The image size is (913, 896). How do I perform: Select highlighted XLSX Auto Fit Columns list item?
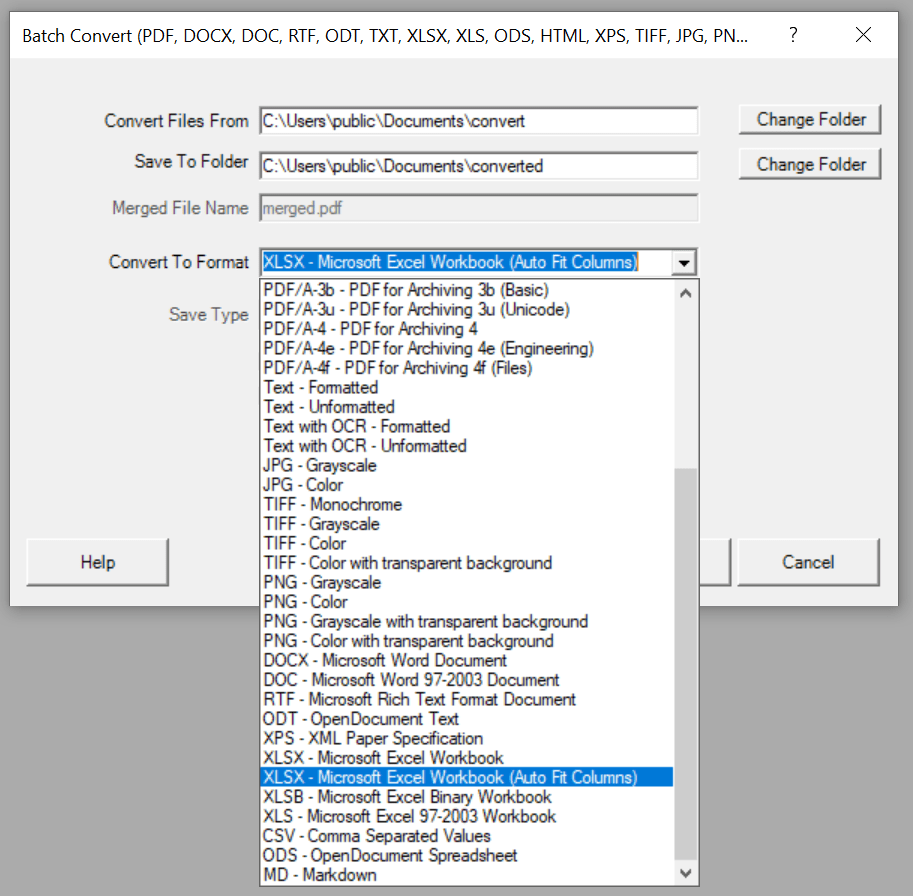tap(466, 777)
